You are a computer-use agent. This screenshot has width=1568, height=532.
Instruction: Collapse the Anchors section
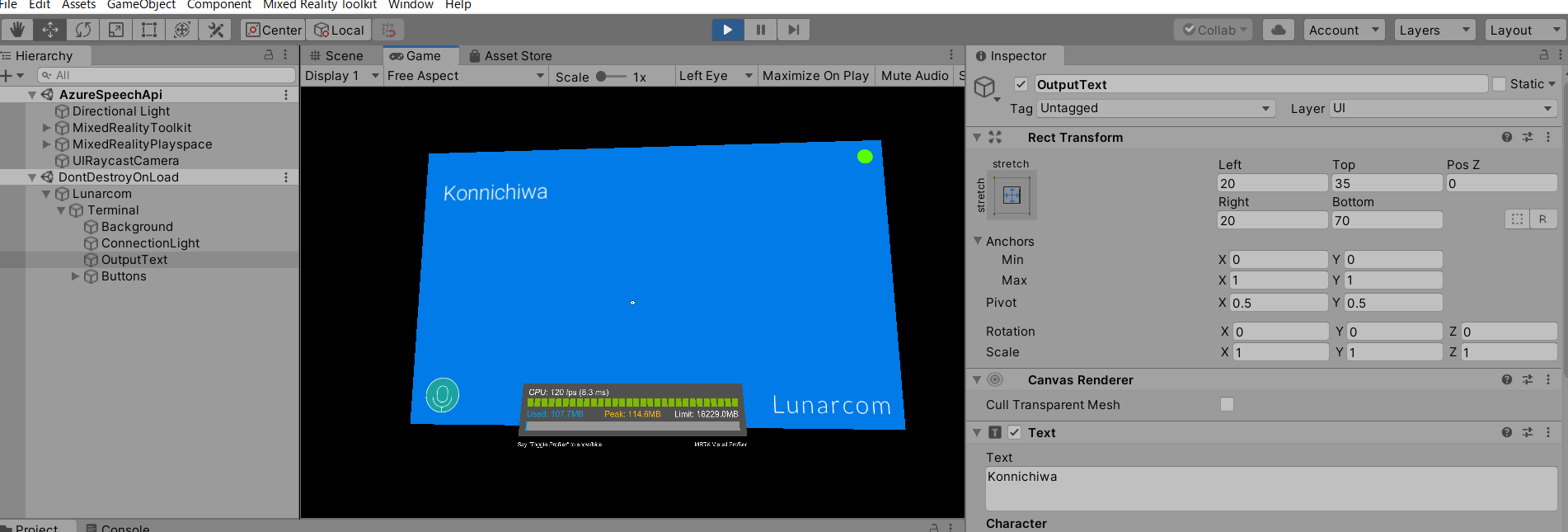coord(978,241)
